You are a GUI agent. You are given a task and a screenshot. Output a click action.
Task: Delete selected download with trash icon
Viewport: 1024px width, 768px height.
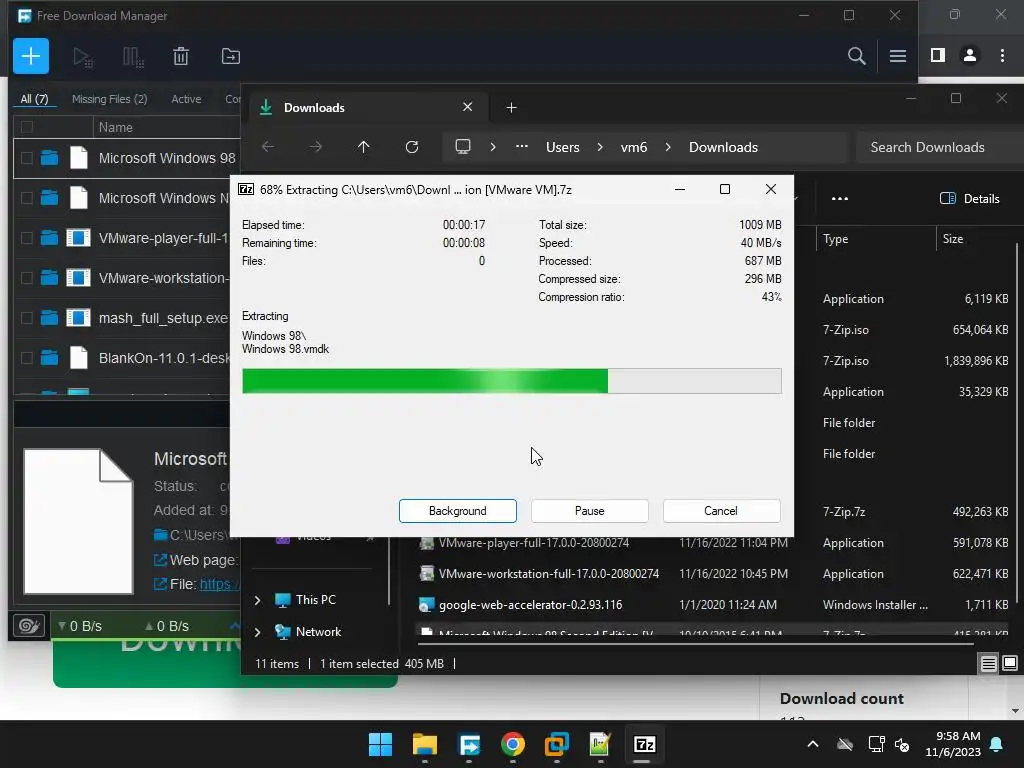tap(181, 57)
